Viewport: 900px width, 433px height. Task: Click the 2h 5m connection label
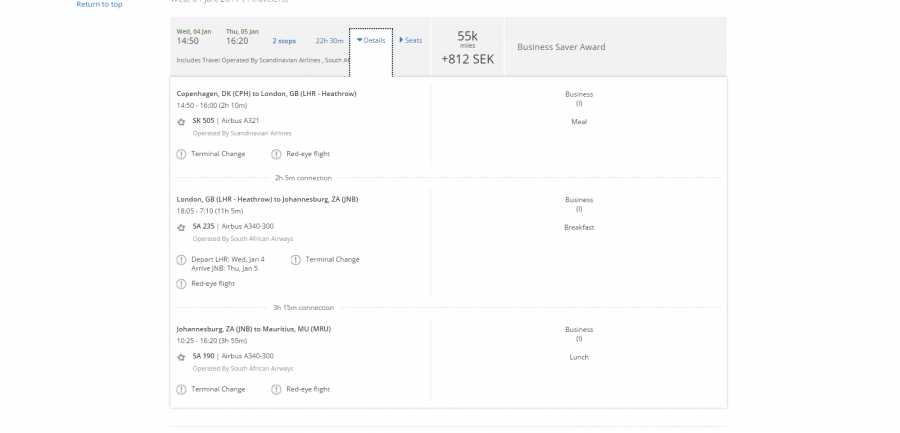click(303, 178)
